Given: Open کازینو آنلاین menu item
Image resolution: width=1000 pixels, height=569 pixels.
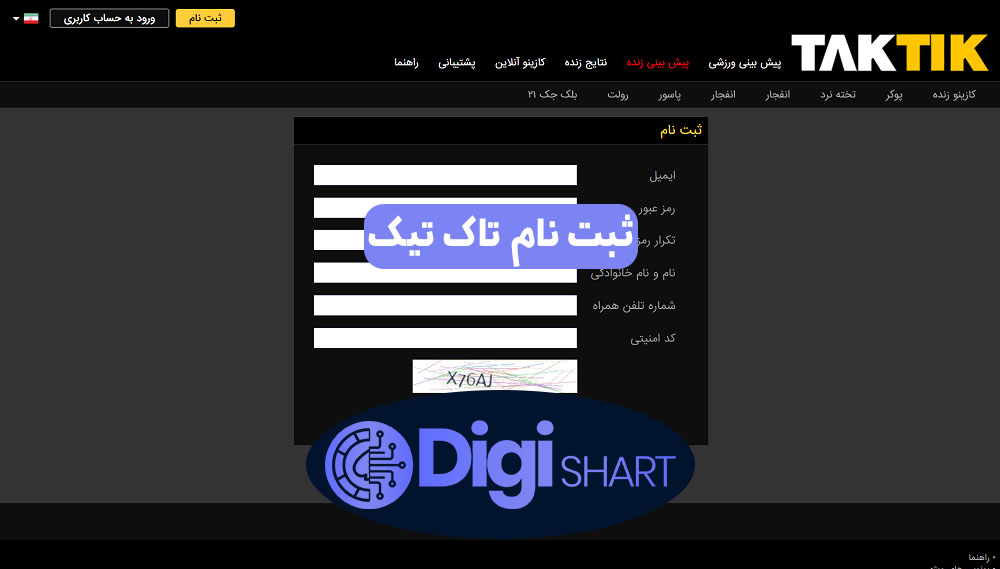Looking at the screenshot, I should (520, 63).
